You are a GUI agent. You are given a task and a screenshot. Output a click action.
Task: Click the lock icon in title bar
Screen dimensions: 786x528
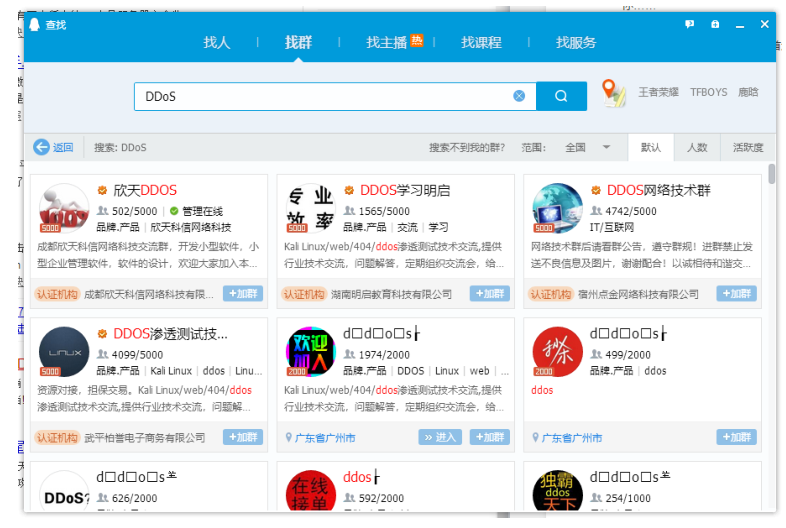(714, 24)
